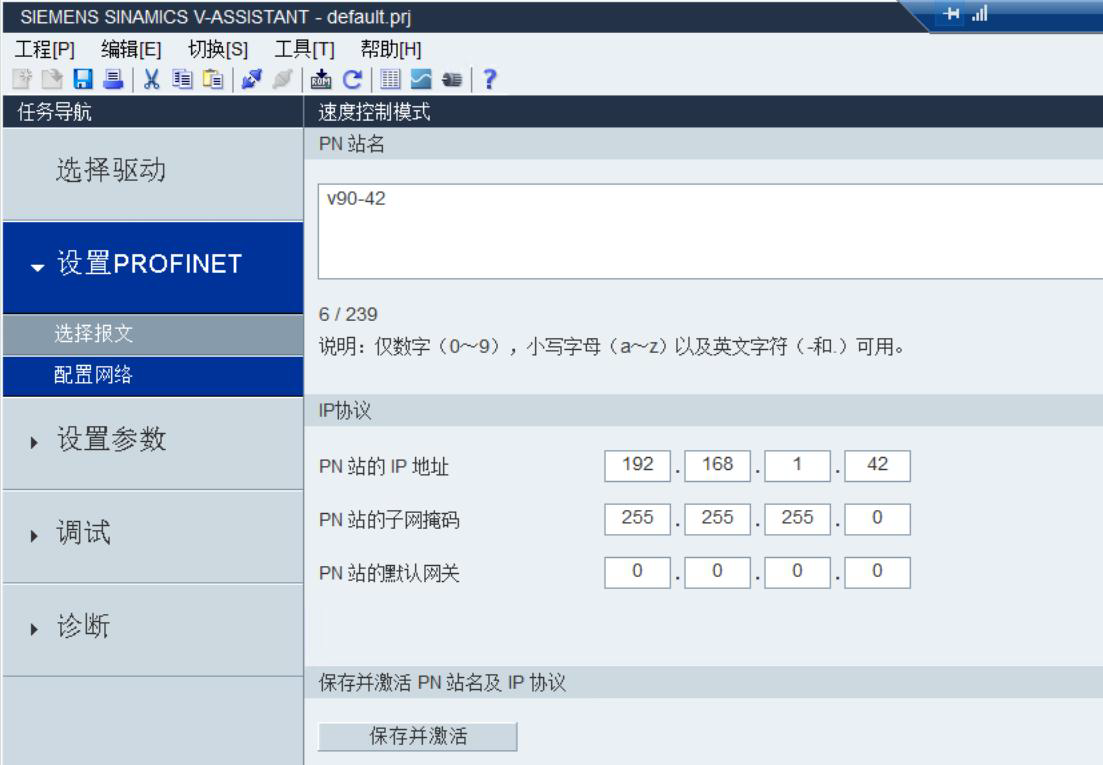Click the PN 站的子网掩码 label
This screenshot has height=765, width=1103.
(x=389, y=520)
